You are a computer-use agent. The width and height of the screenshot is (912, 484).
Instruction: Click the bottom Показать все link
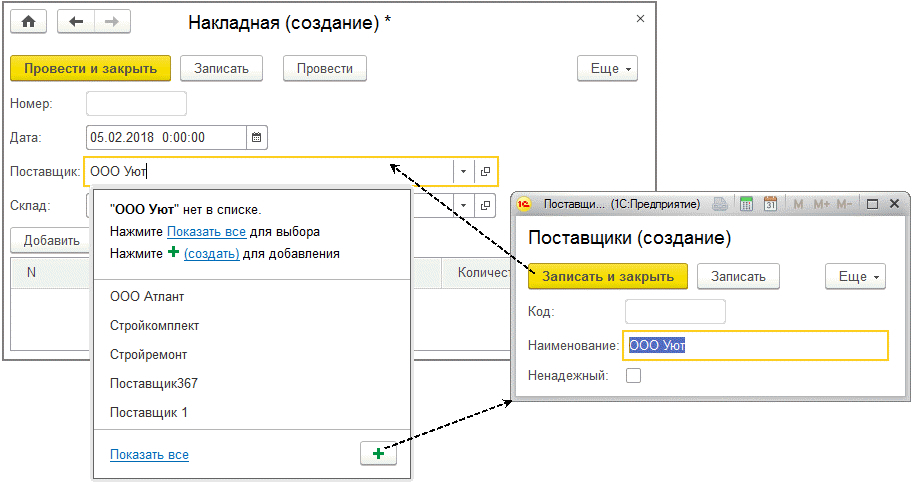click(149, 455)
